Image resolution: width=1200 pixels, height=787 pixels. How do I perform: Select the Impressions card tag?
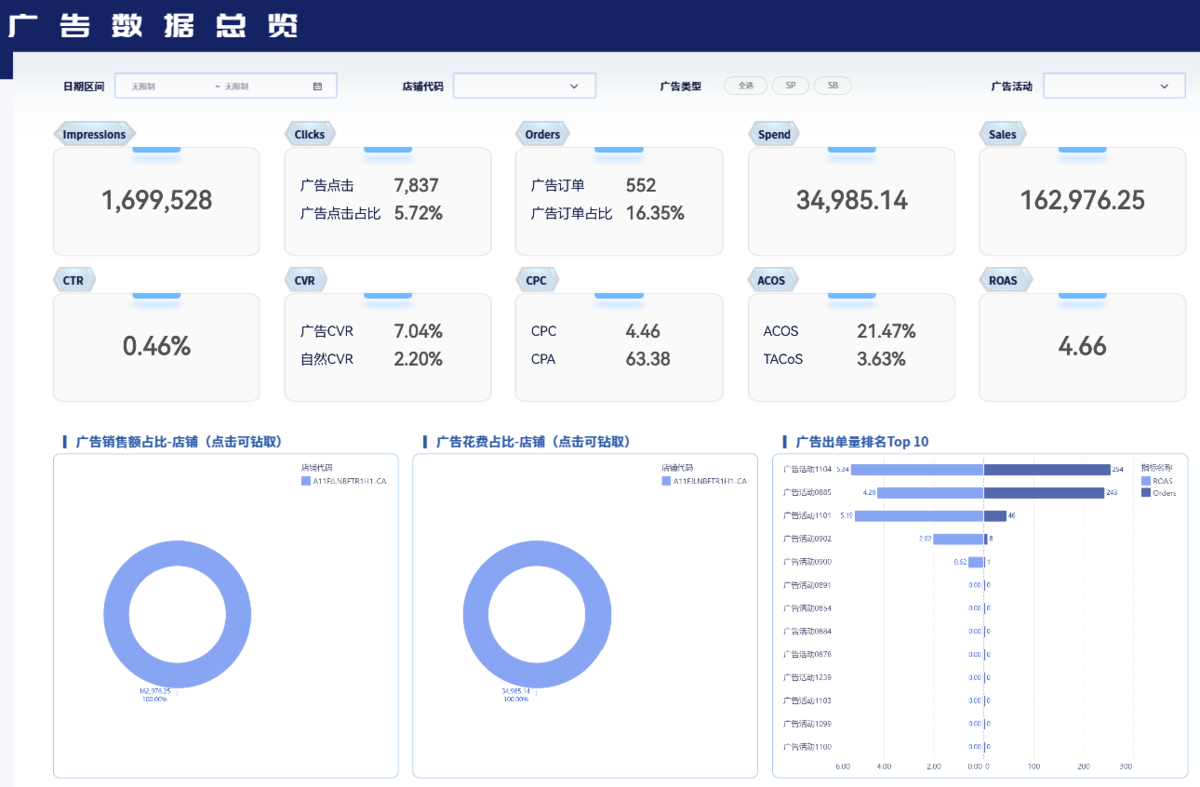[94, 134]
